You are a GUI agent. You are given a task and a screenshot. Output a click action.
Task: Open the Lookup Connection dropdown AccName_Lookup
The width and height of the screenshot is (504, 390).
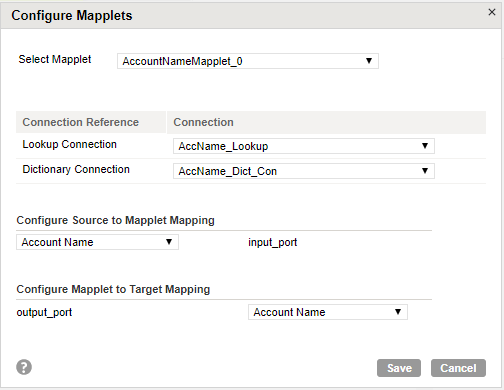click(304, 146)
